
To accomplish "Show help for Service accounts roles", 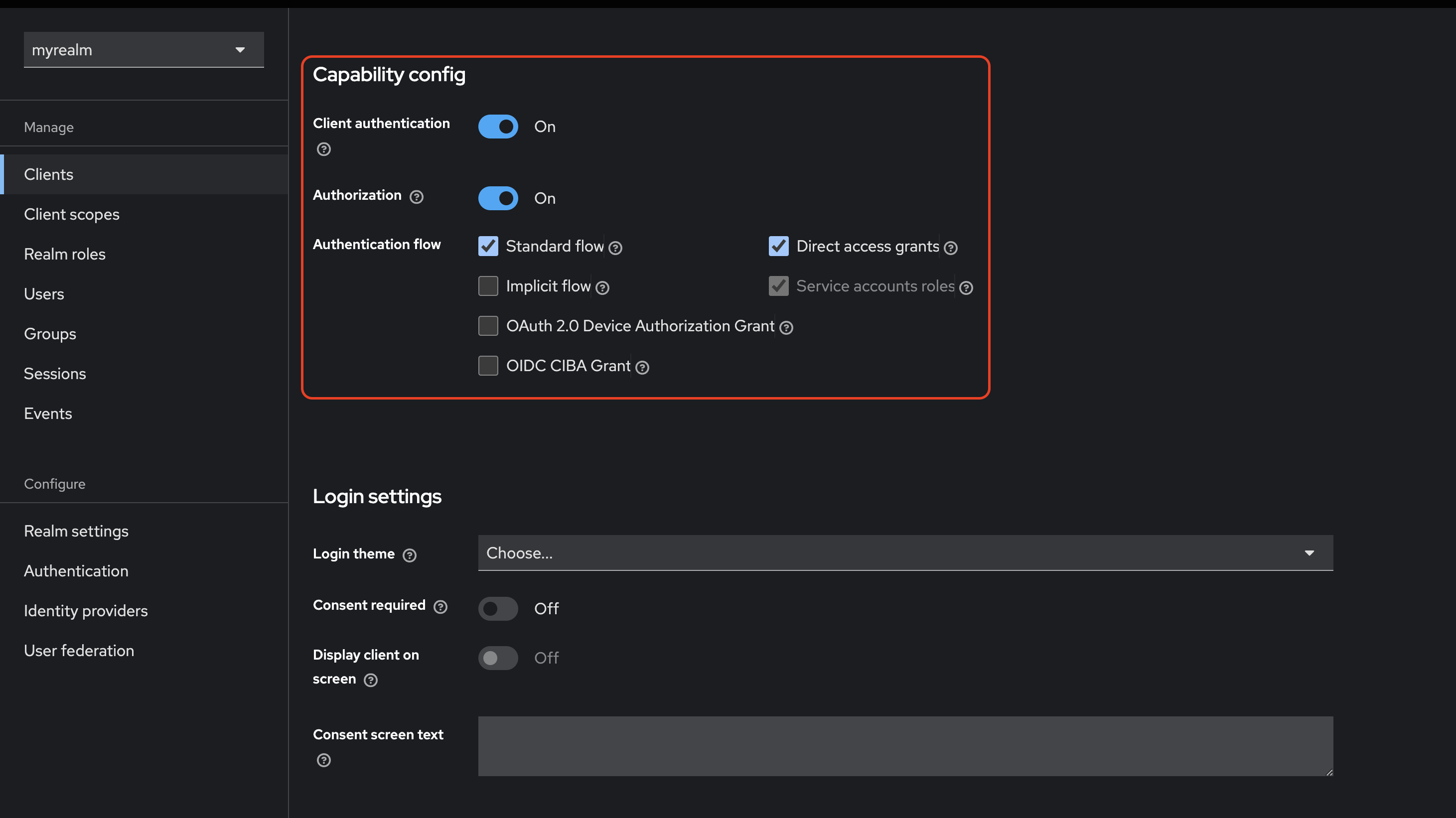I will pos(966,288).
